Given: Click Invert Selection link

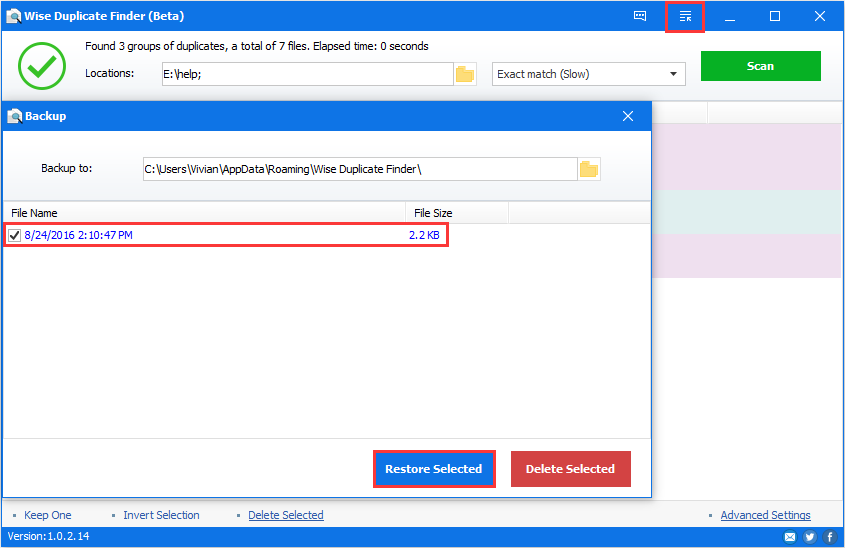Looking at the screenshot, I should (161, 515).
